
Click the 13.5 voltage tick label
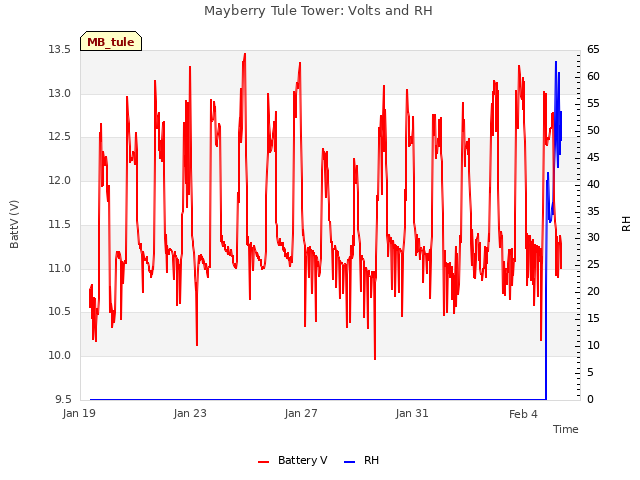coord(60,50)
